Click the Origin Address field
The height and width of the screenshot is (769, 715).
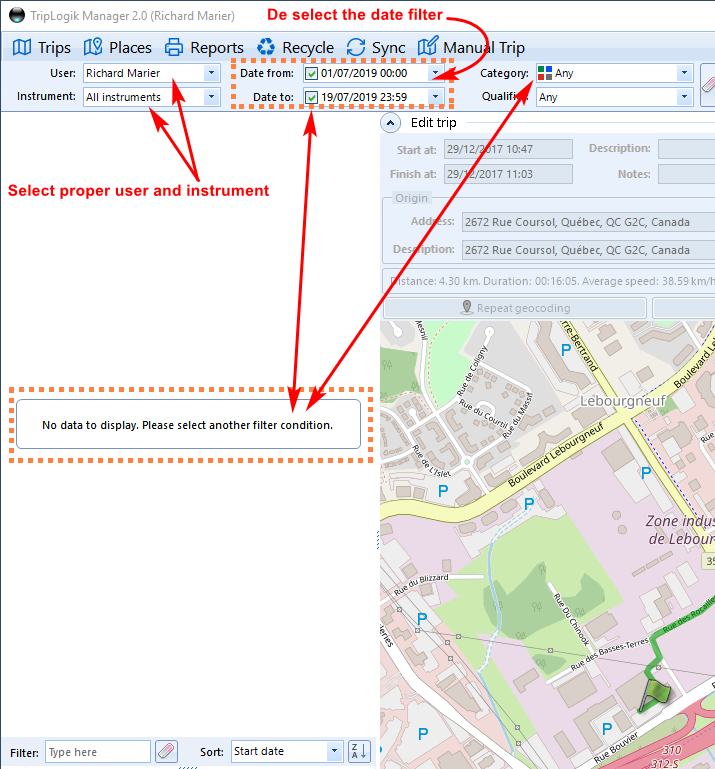click(588, 222)
